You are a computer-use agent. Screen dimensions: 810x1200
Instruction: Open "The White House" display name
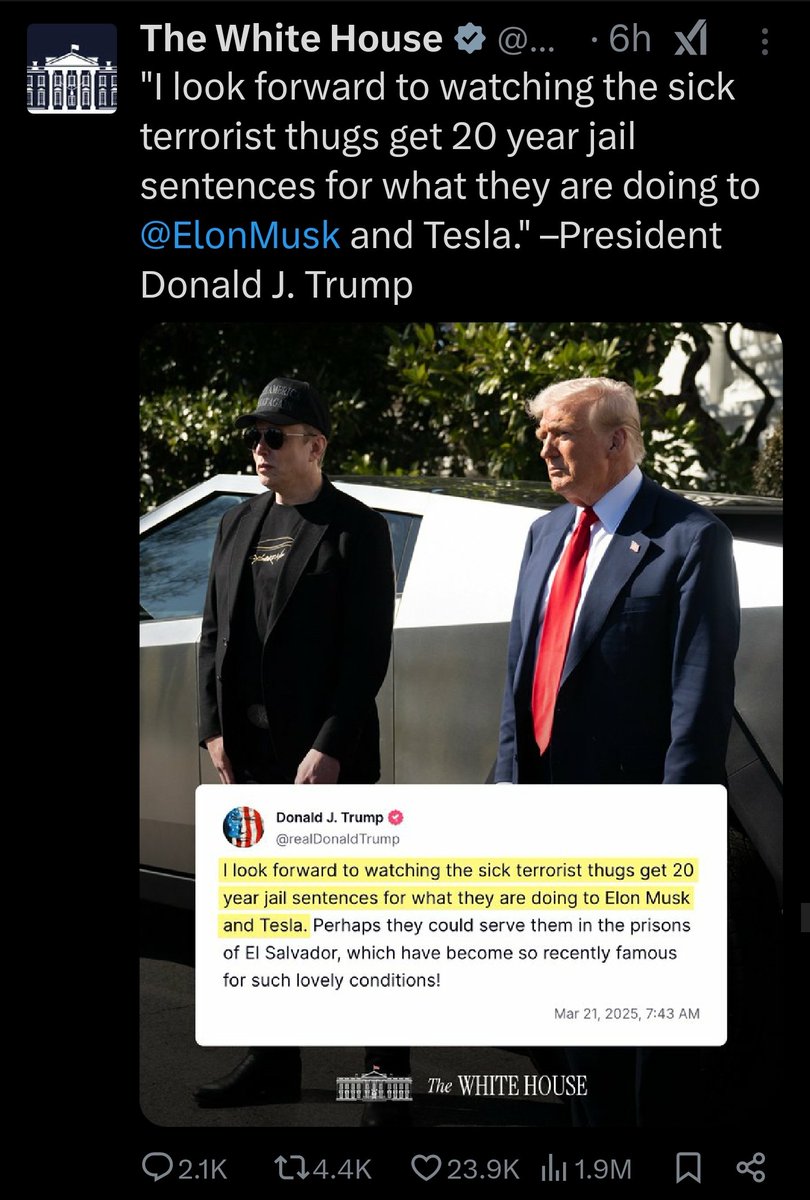coord(291,39)
